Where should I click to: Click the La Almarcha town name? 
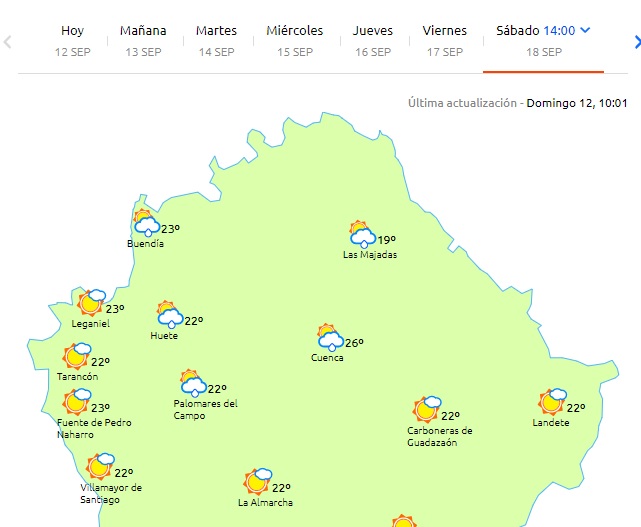pos(265,502)
